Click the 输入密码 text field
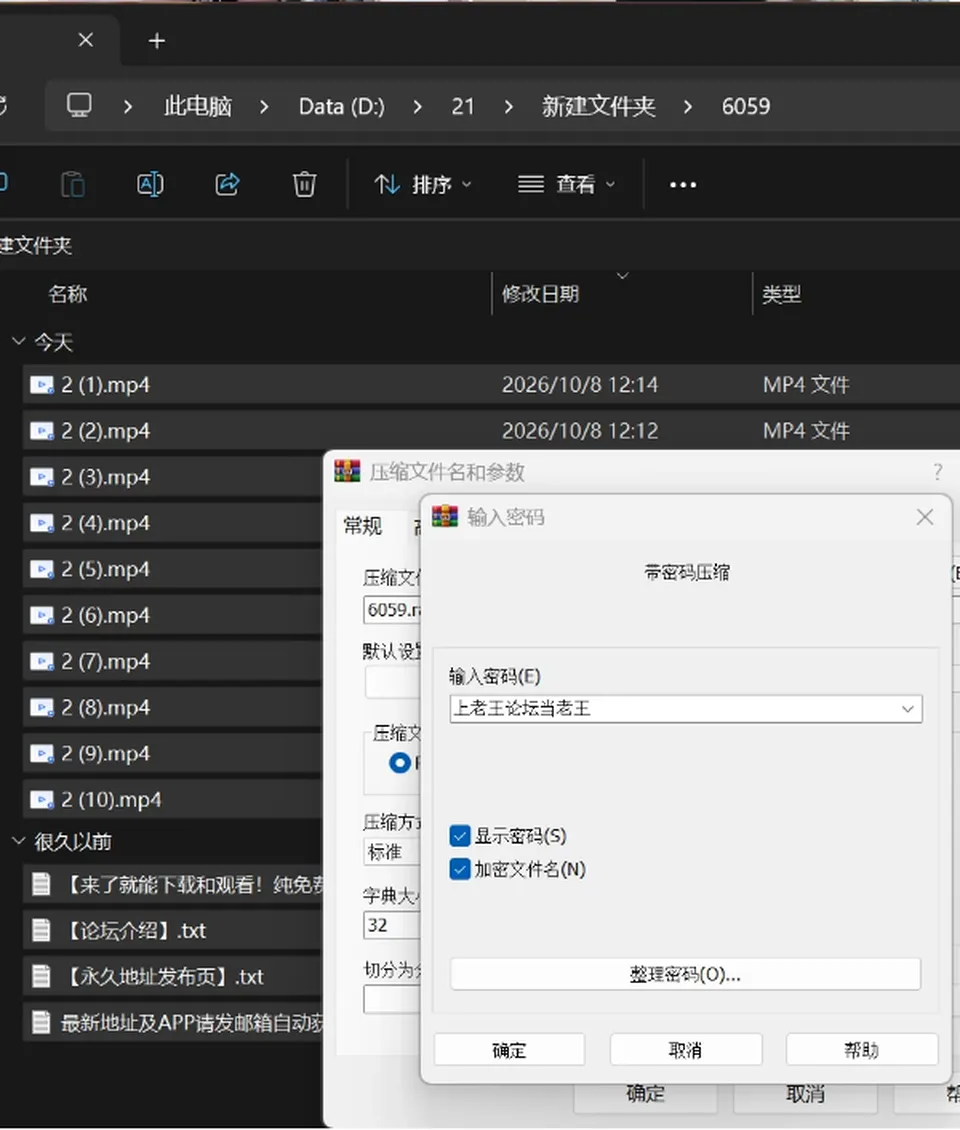 [674, 709]
